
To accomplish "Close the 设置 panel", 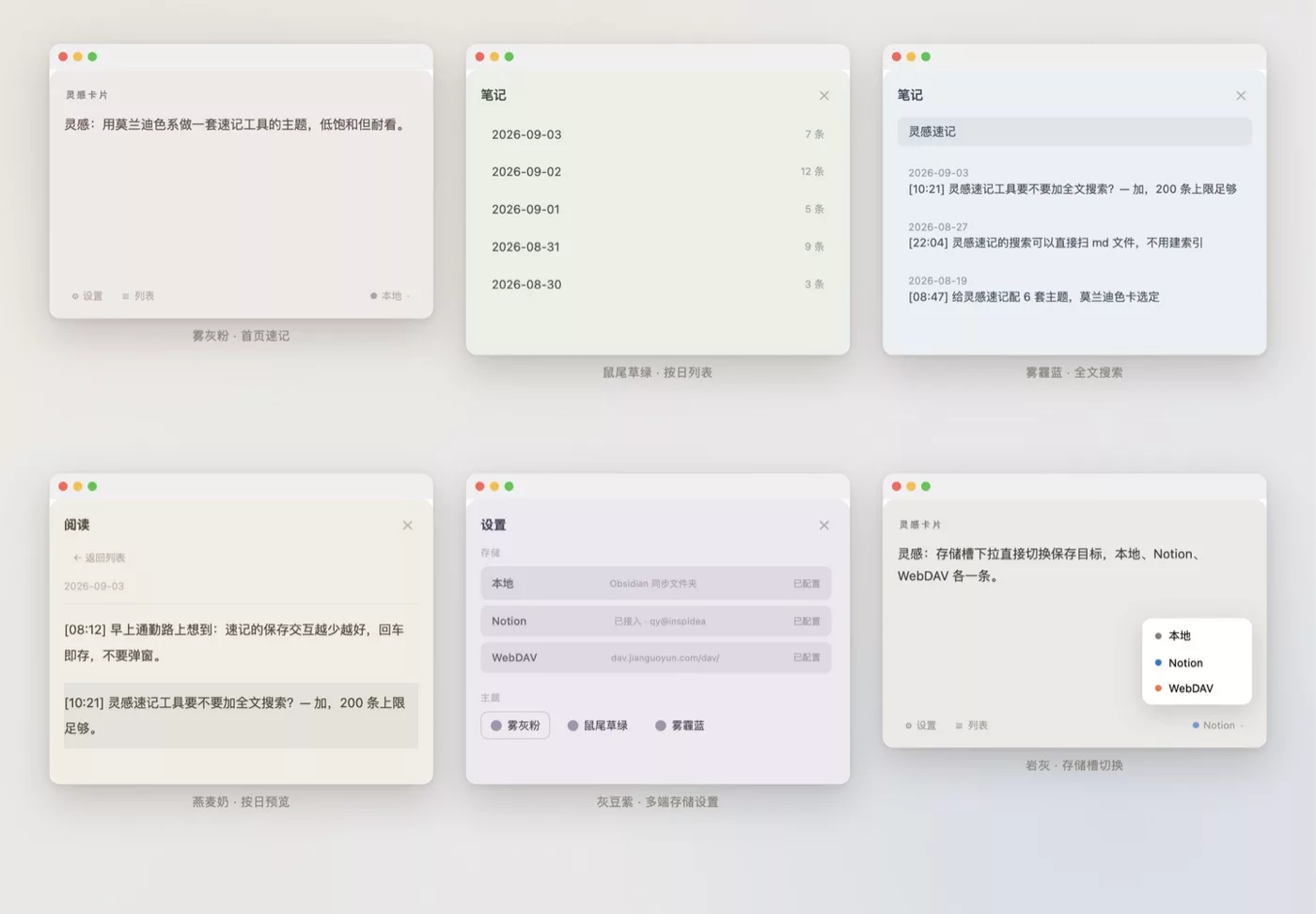I will coord(824,526).
